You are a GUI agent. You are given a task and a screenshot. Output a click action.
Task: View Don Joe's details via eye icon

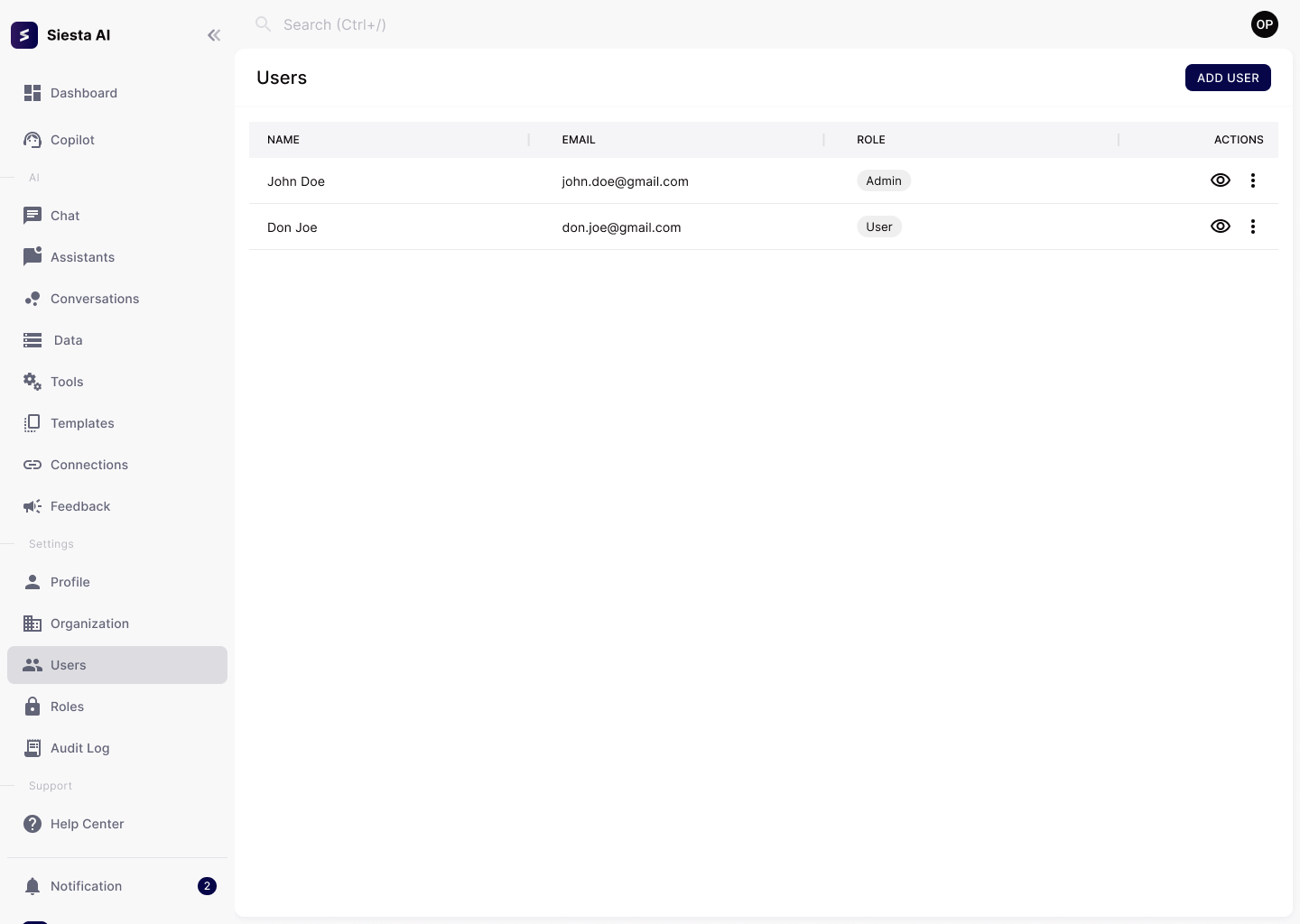[1220, 226]
